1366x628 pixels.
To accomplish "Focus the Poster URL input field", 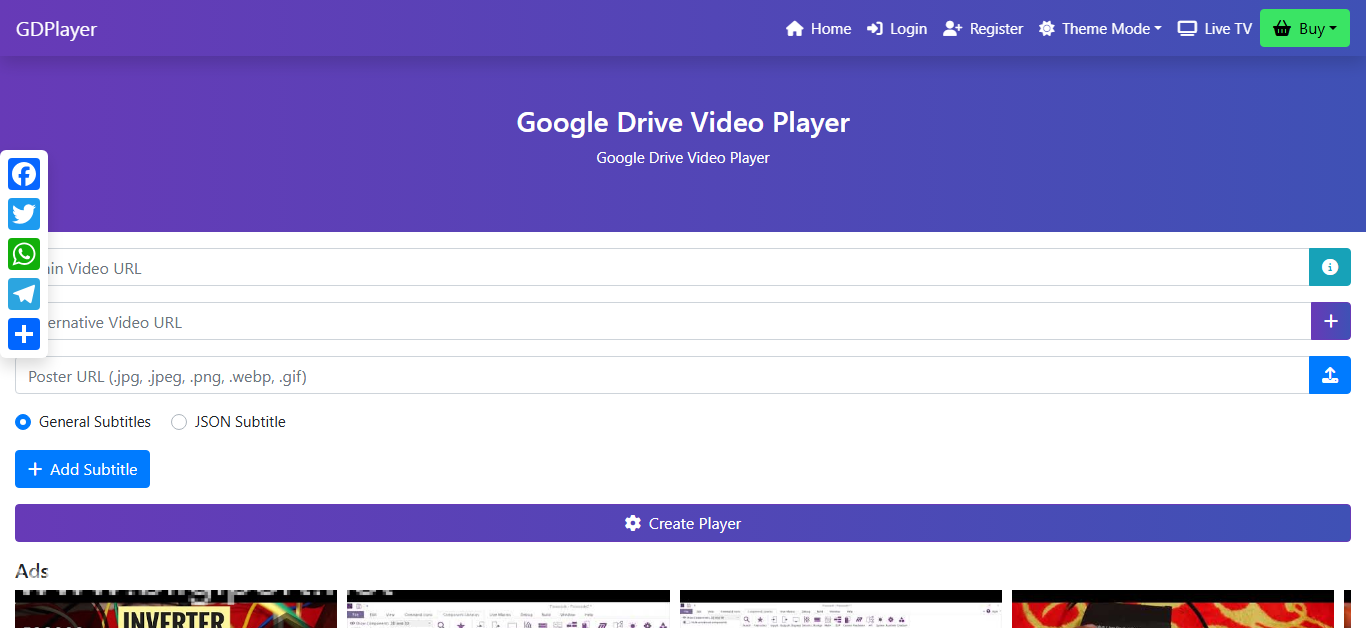I will tap(662, 375).
